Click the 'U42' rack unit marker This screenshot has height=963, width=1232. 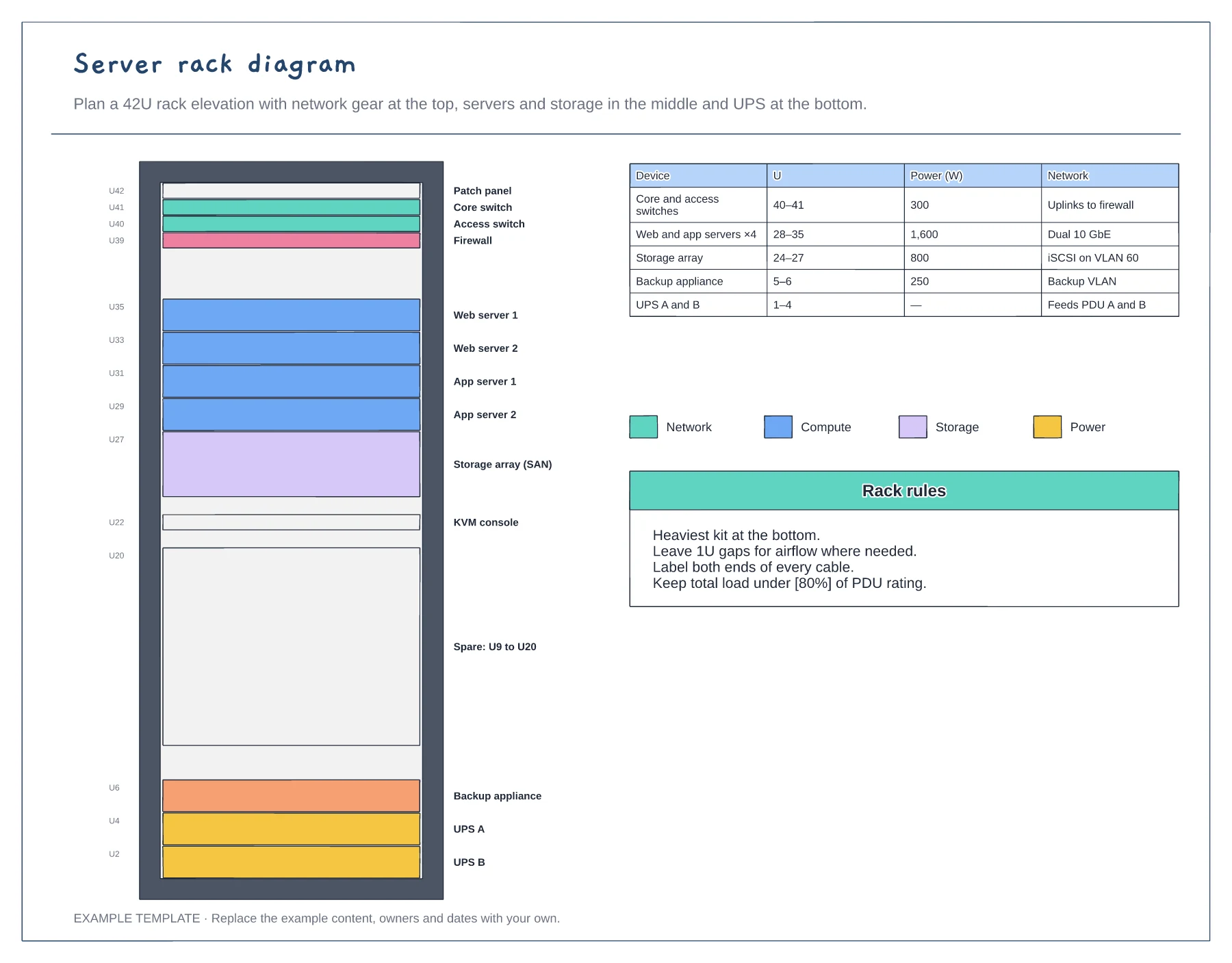pyautogui.click(x=116, y=191)
